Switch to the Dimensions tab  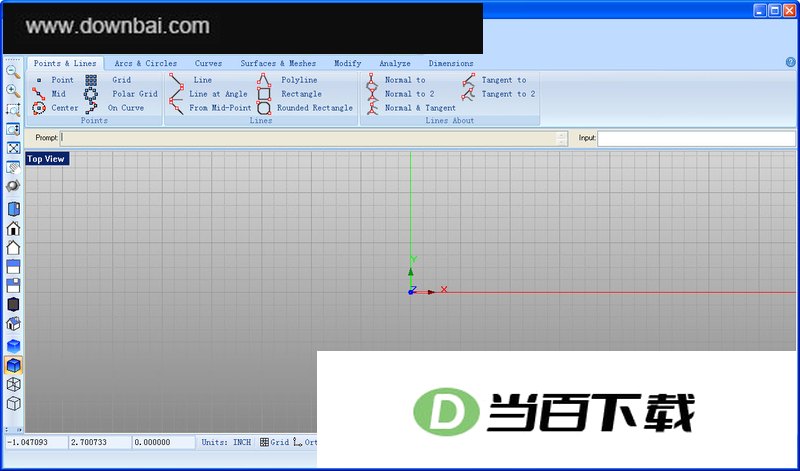click(x=451, y=63)
